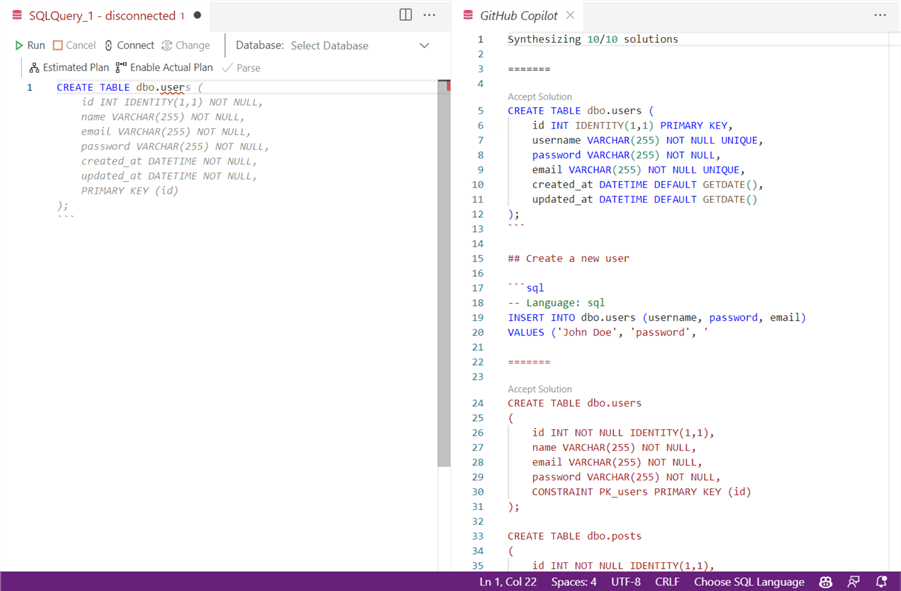Click the Change connection button
Image resolution: width=901 pixels, height=591 pixels.
pyautogui.click(x=186, y=45)
